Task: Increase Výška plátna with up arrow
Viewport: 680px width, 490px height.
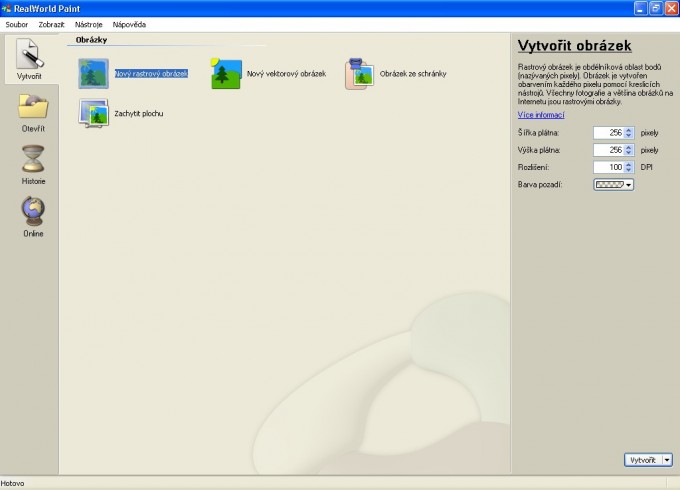Action: tap(629, 147)
